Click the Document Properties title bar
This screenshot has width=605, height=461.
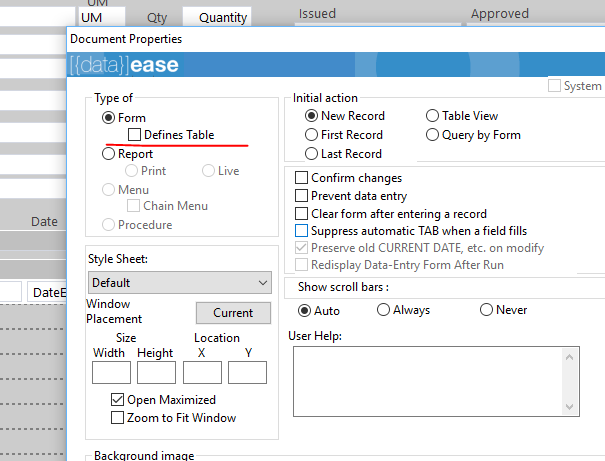coord(336,39)
